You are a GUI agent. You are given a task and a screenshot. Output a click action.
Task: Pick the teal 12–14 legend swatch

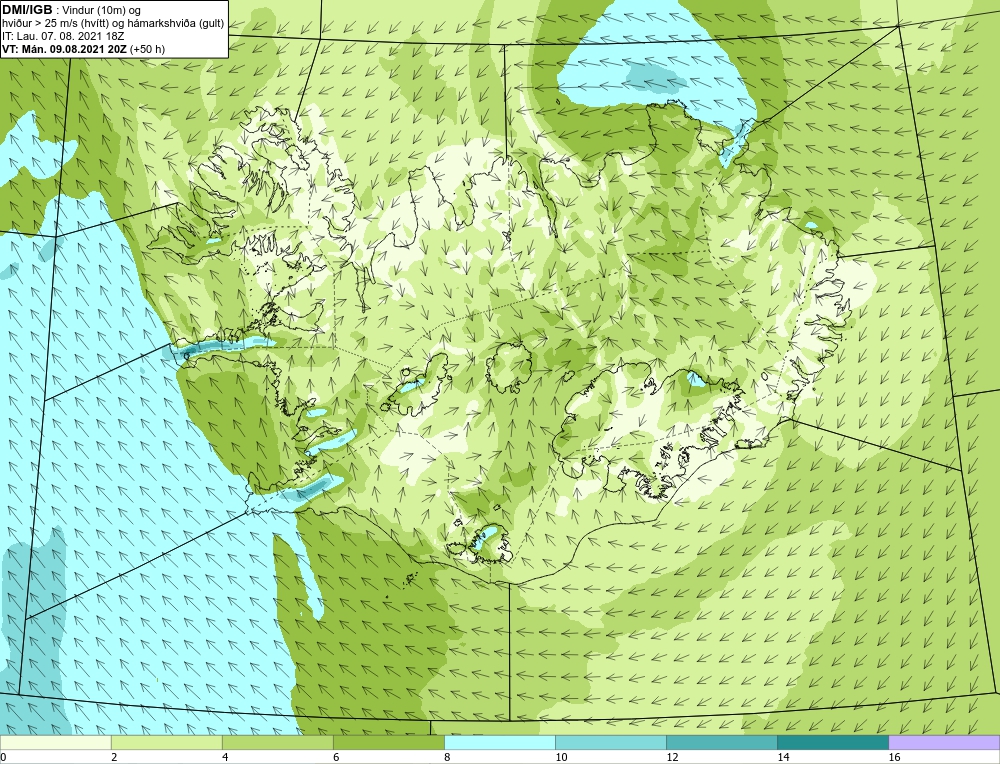(x=721, y=742)
